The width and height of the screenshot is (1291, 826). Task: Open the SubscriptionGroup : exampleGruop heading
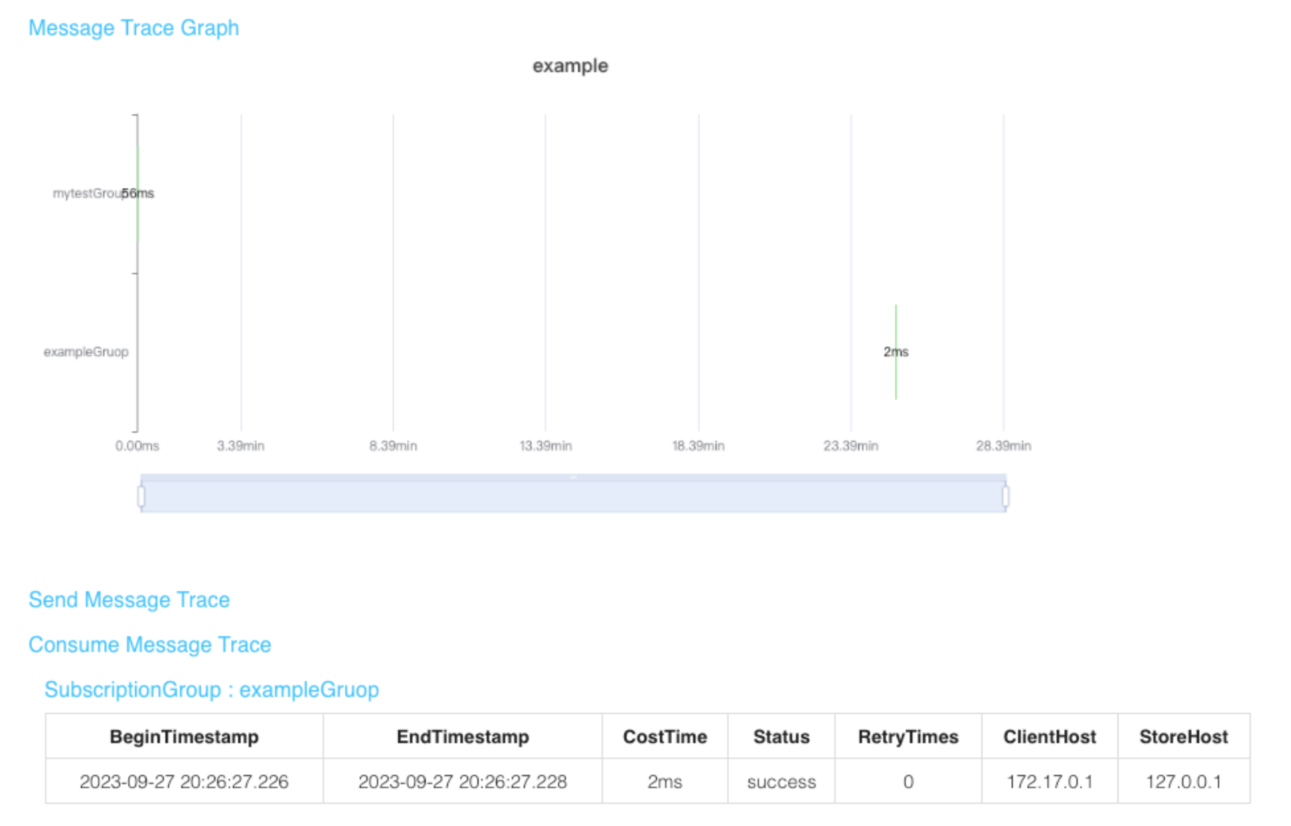pyautogui.click(x=212, y=690)
